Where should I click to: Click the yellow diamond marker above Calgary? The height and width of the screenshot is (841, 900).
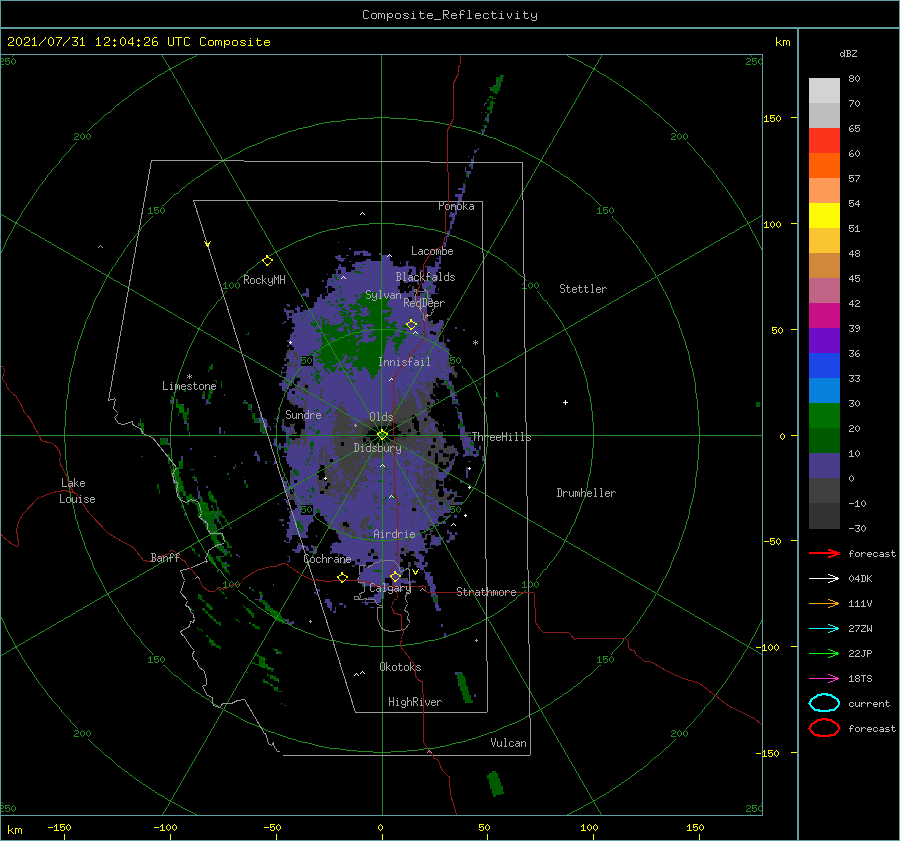(395, 576)
